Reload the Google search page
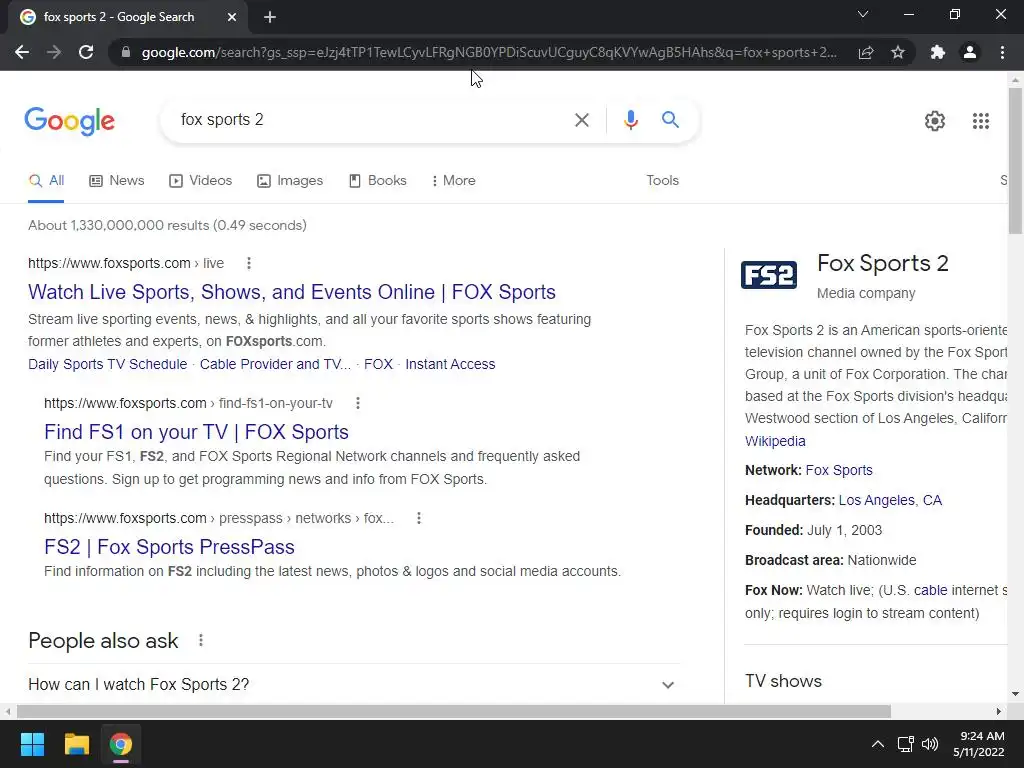Image resolution: width=1024 pixels, height=768 pixels. pyautogui.click(x=86, y=52)
